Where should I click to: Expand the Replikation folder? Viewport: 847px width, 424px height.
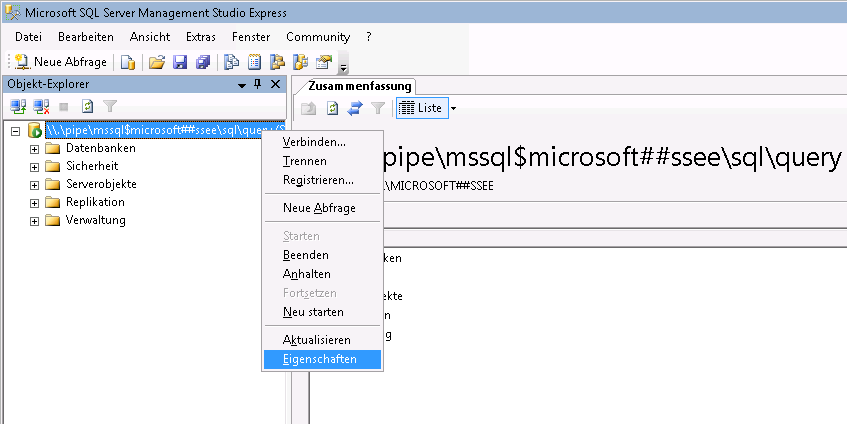pyautogui.click(x=35, y=203)
